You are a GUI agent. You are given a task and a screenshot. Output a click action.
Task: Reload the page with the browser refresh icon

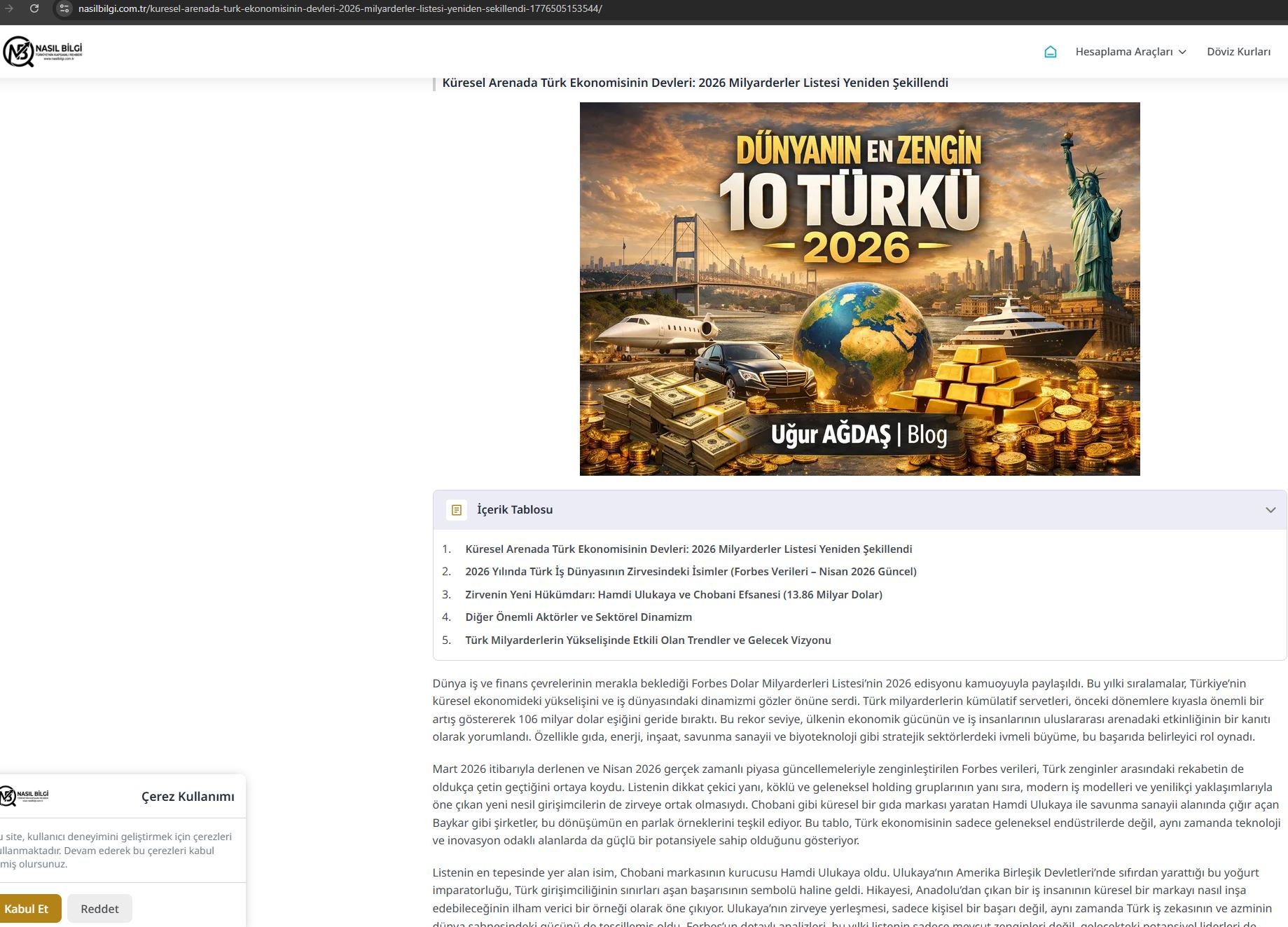click(34, 8)
